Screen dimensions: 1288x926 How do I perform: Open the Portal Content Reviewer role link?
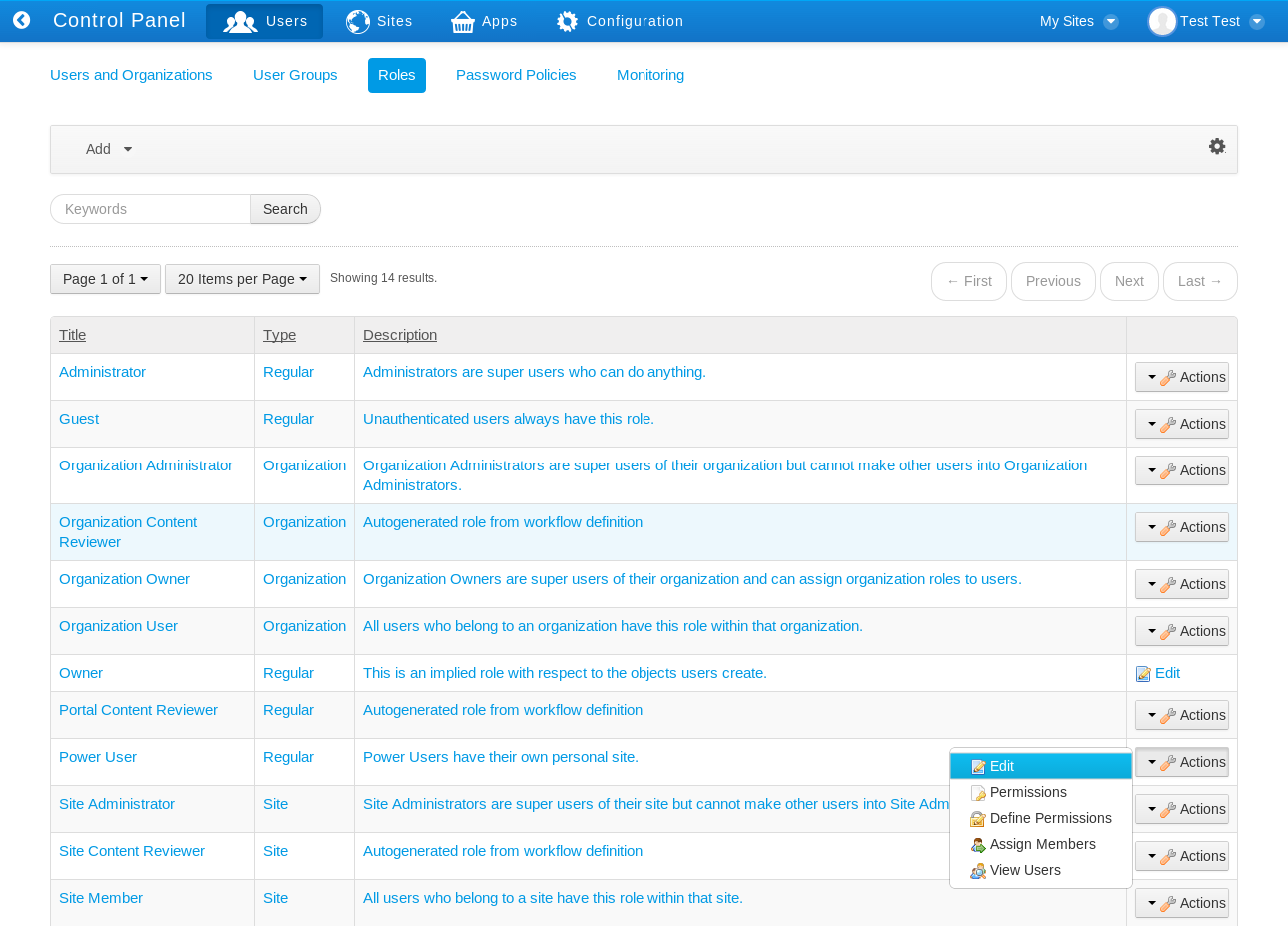click(138, 710)
